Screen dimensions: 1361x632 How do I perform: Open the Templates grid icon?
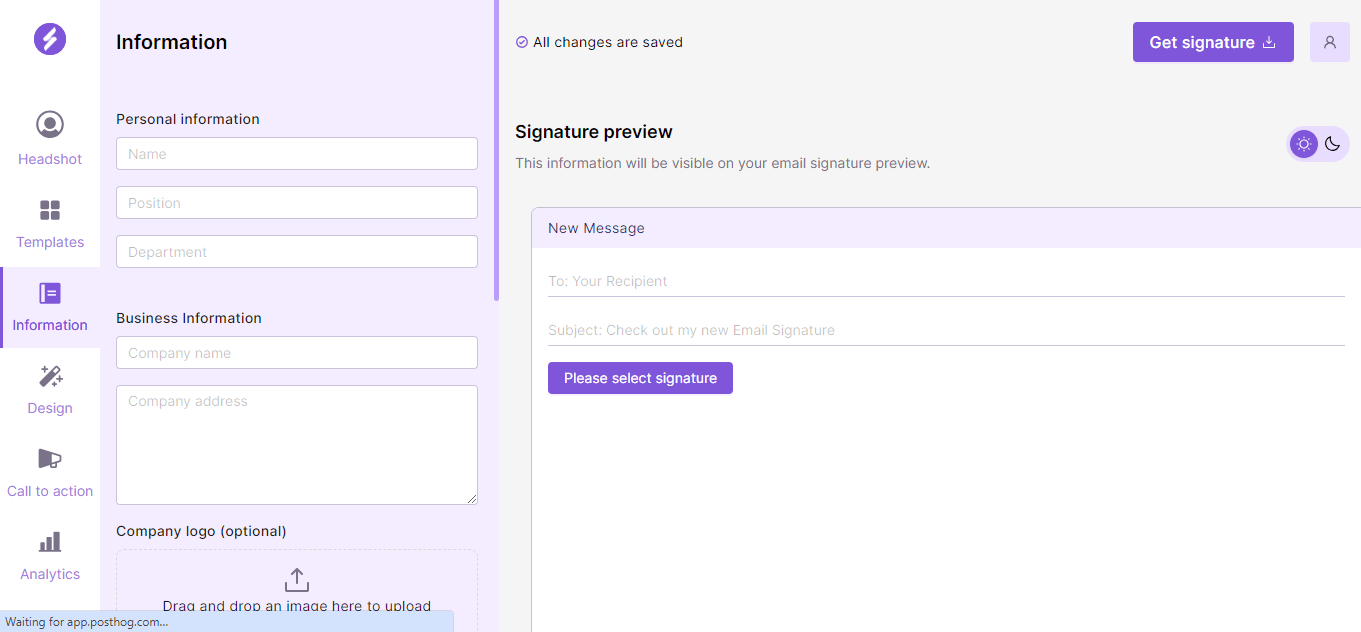(50, 210)
